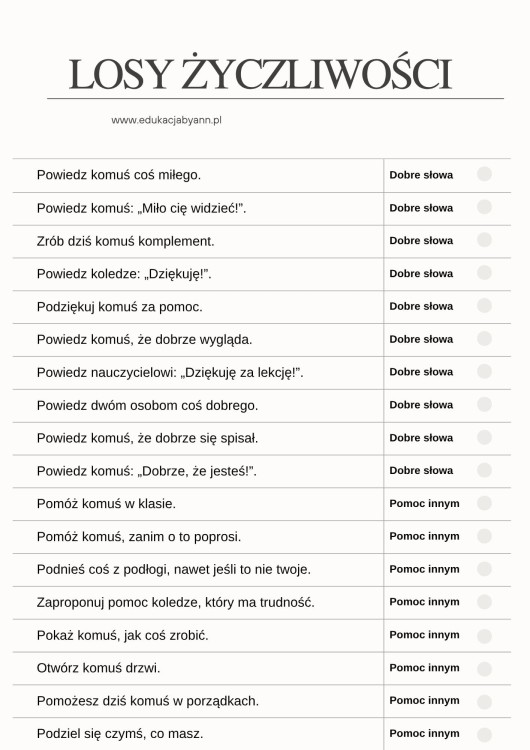Click 'Zaproponuj pomoc koledze, który ma trudność.'

[176, 602]
